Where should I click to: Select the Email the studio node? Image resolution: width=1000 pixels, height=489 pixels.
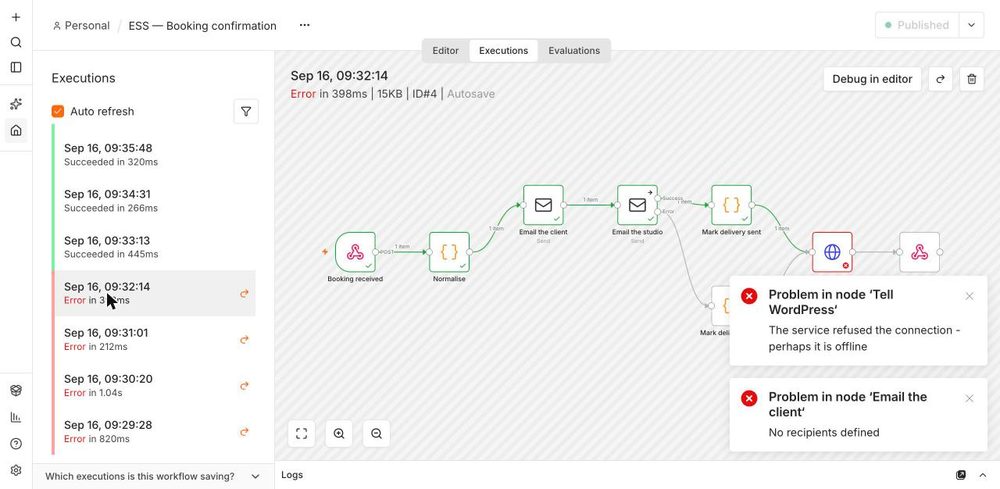[x=637, y=205]
